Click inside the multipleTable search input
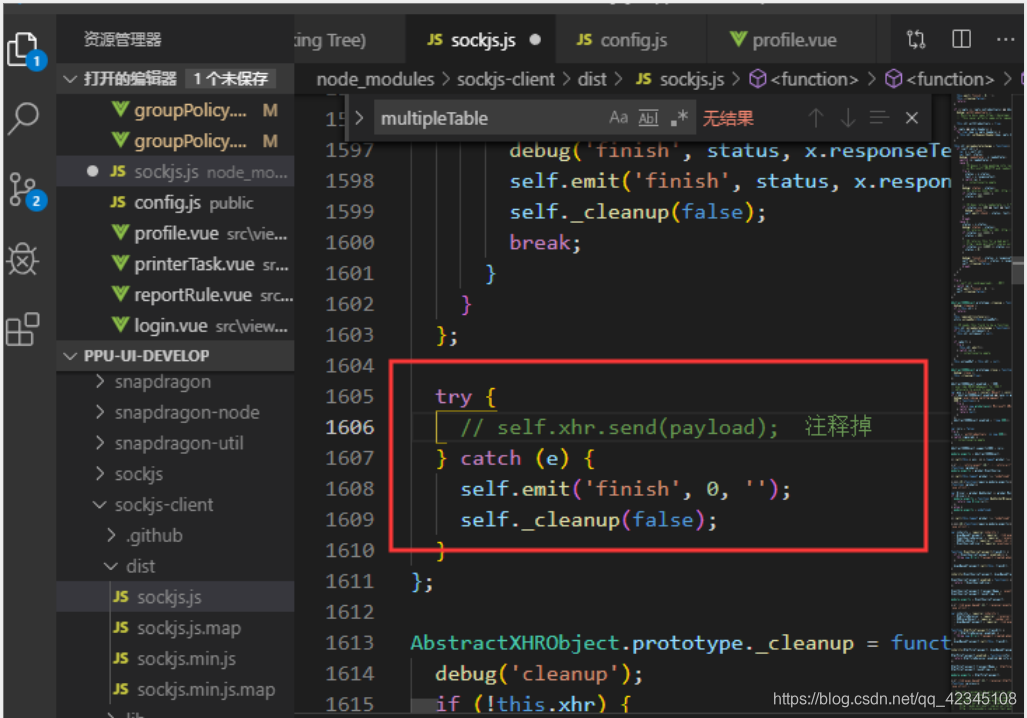 [x=480, y=117]
